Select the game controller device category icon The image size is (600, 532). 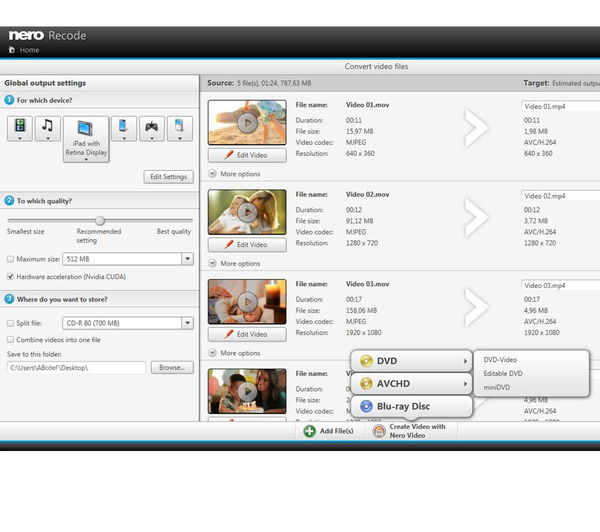(x=152, y=126)
